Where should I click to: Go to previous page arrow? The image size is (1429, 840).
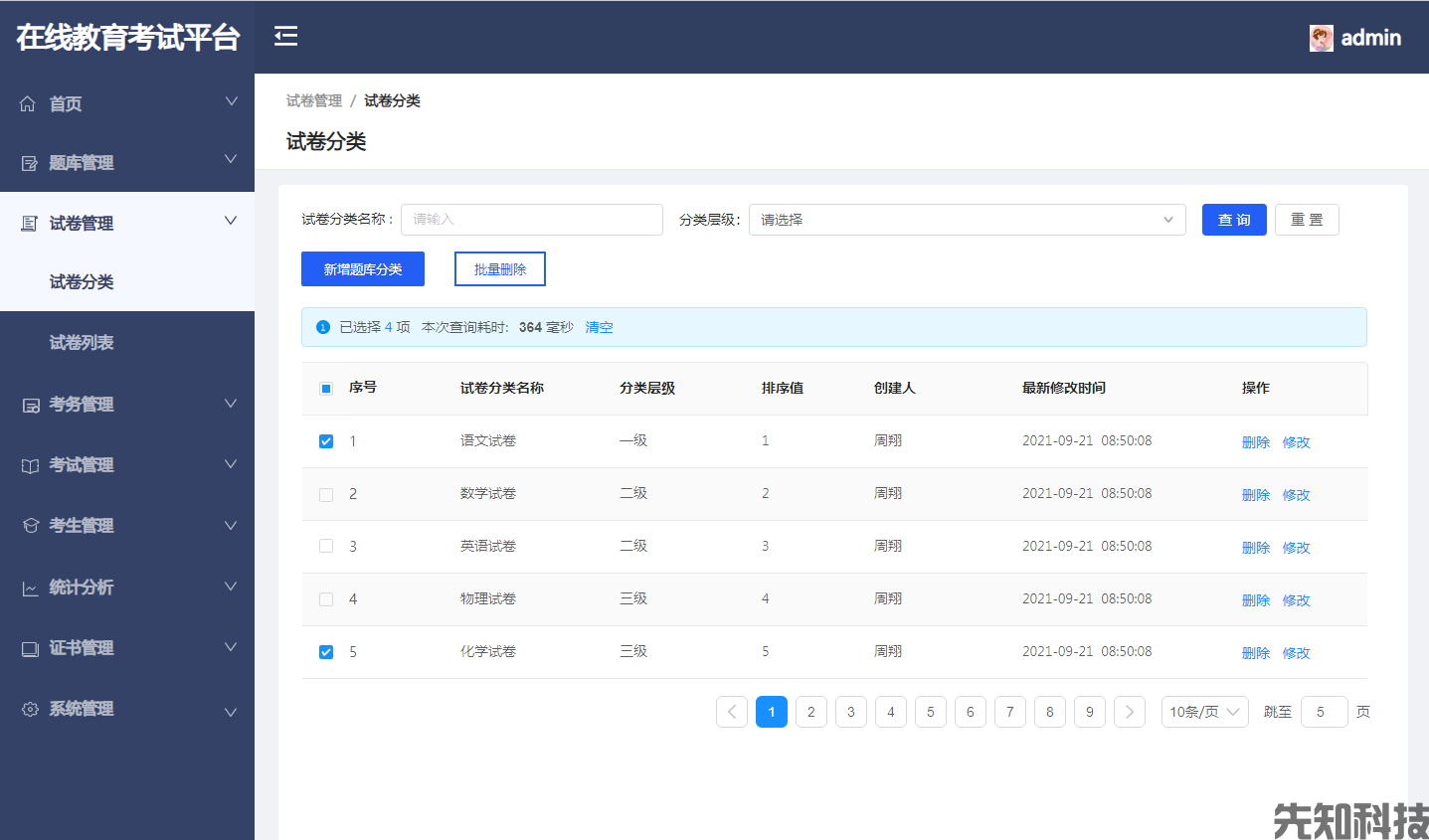pyautogui.click(x=732, y=712)
